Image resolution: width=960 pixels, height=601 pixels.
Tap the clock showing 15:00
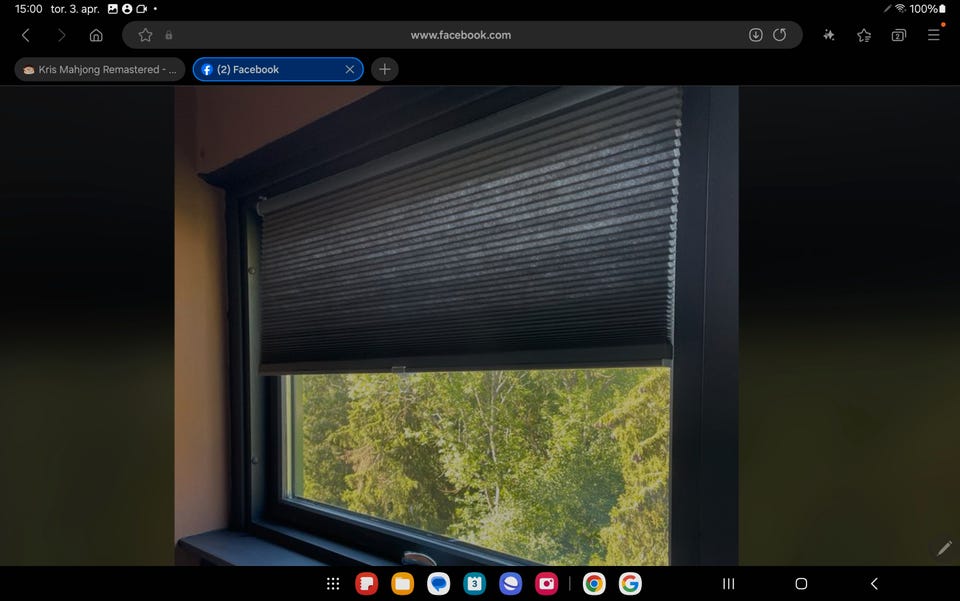29,9
